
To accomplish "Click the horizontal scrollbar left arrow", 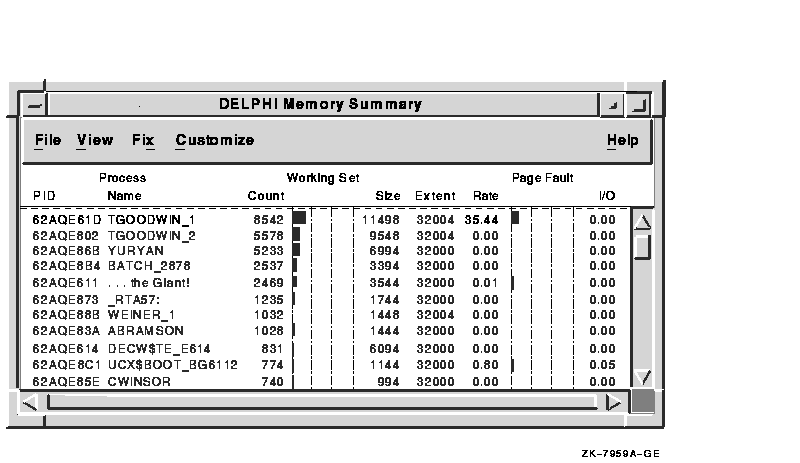I will tap(30, 403).
